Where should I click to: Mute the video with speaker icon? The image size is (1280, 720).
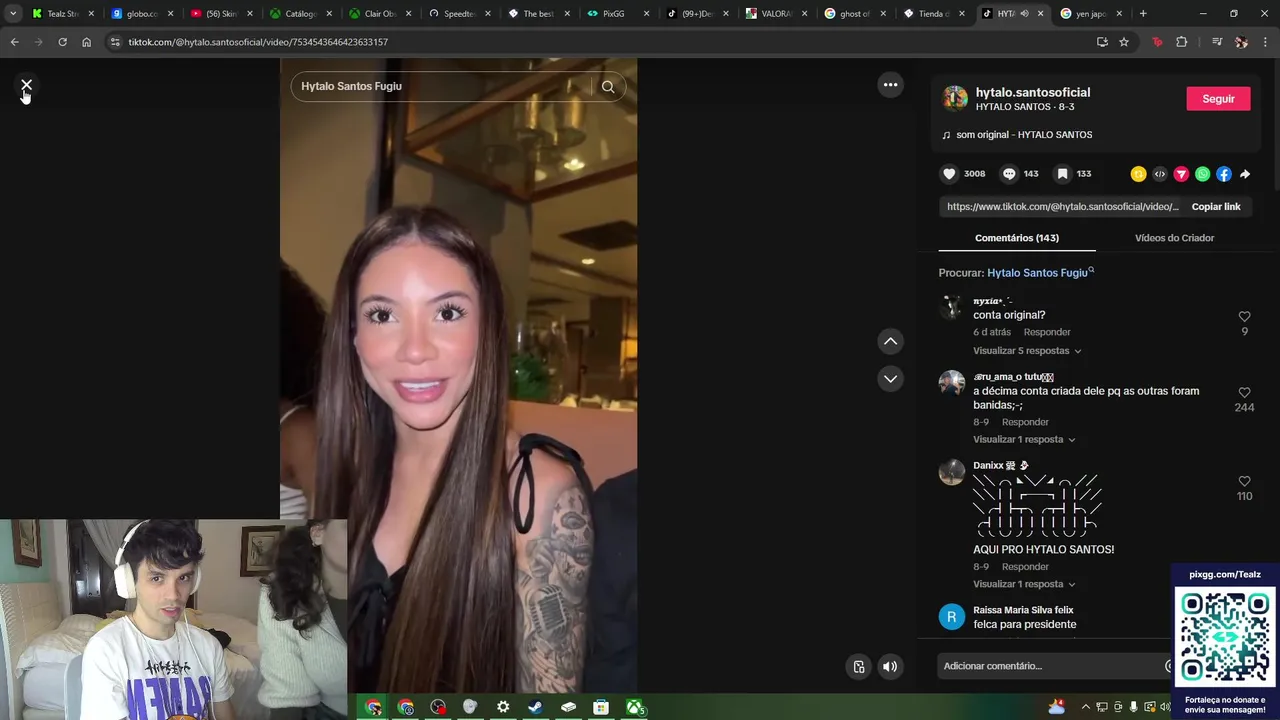click(x=890, y=667)
